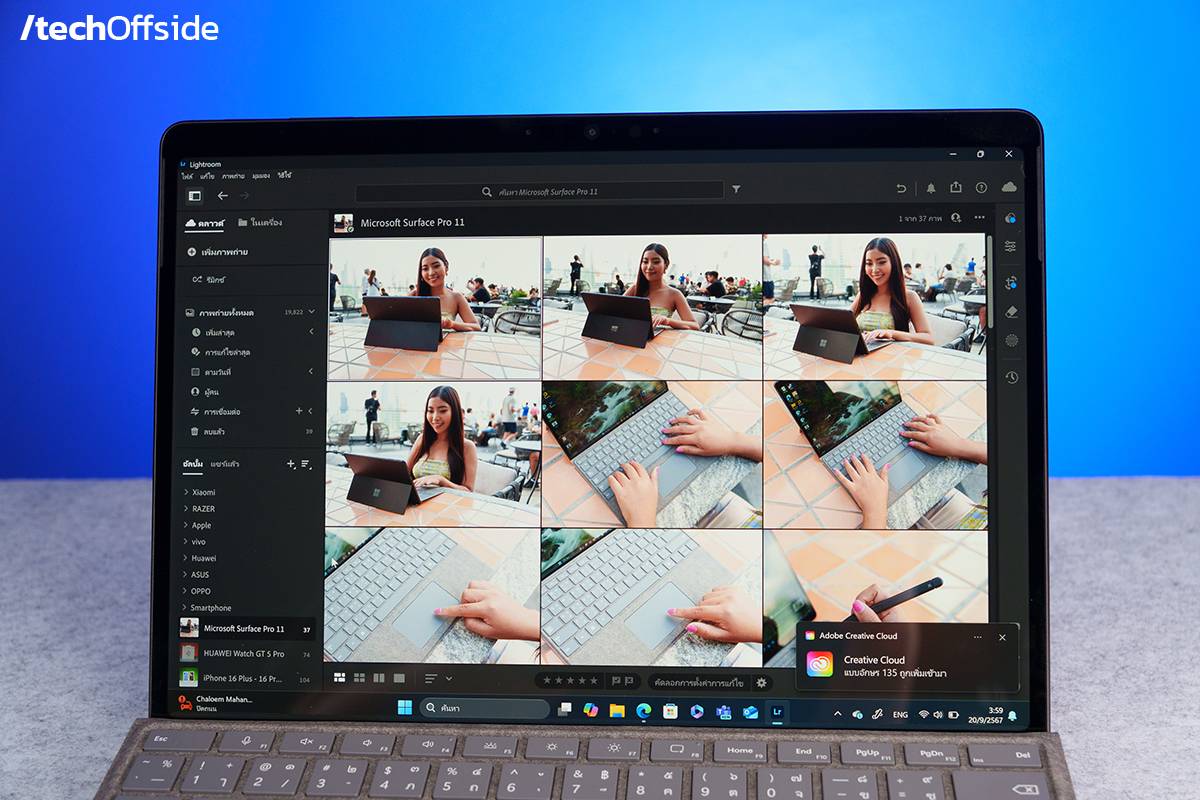Expand the Huawei album folder
Screen dimensions: 1200x800
[186, 558]
